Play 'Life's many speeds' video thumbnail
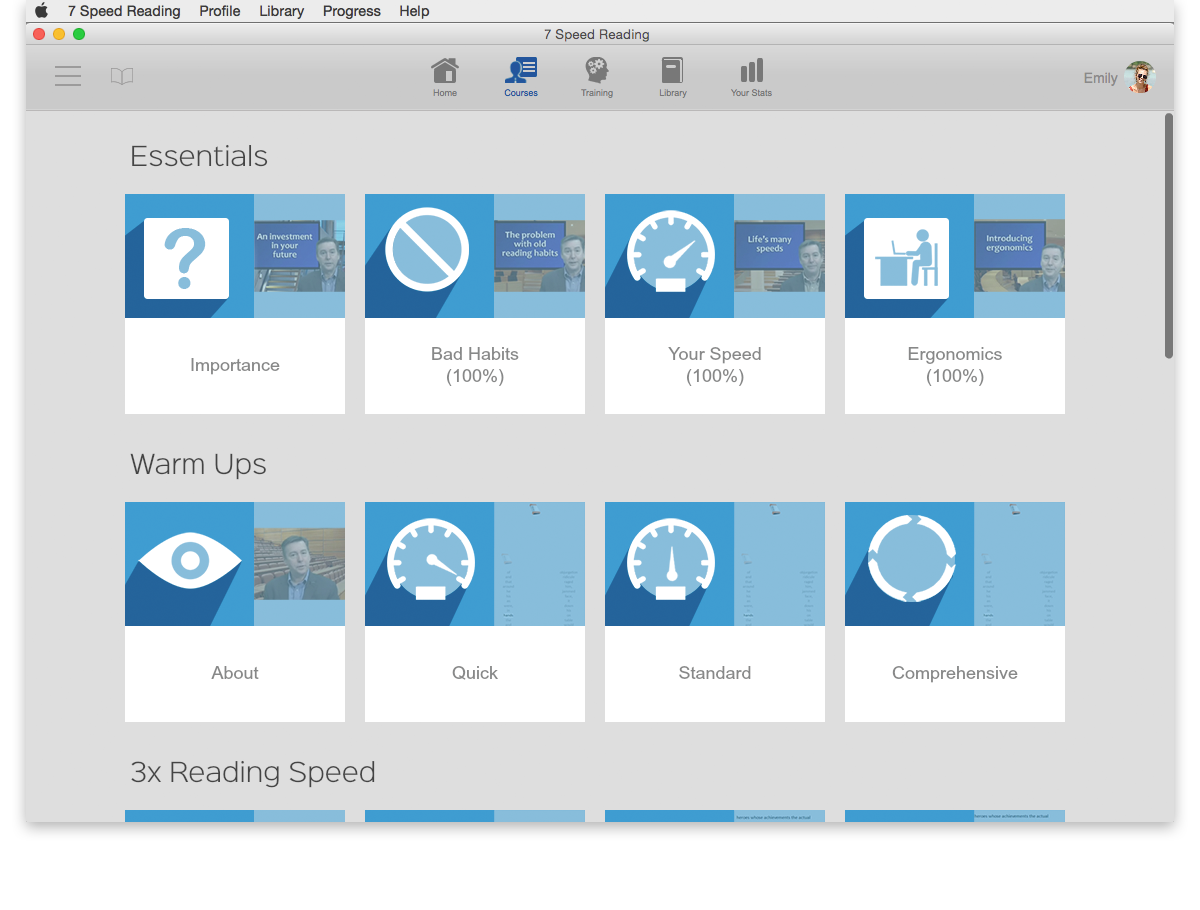Viewport: 1200px width, 910px height. [779, 256]
